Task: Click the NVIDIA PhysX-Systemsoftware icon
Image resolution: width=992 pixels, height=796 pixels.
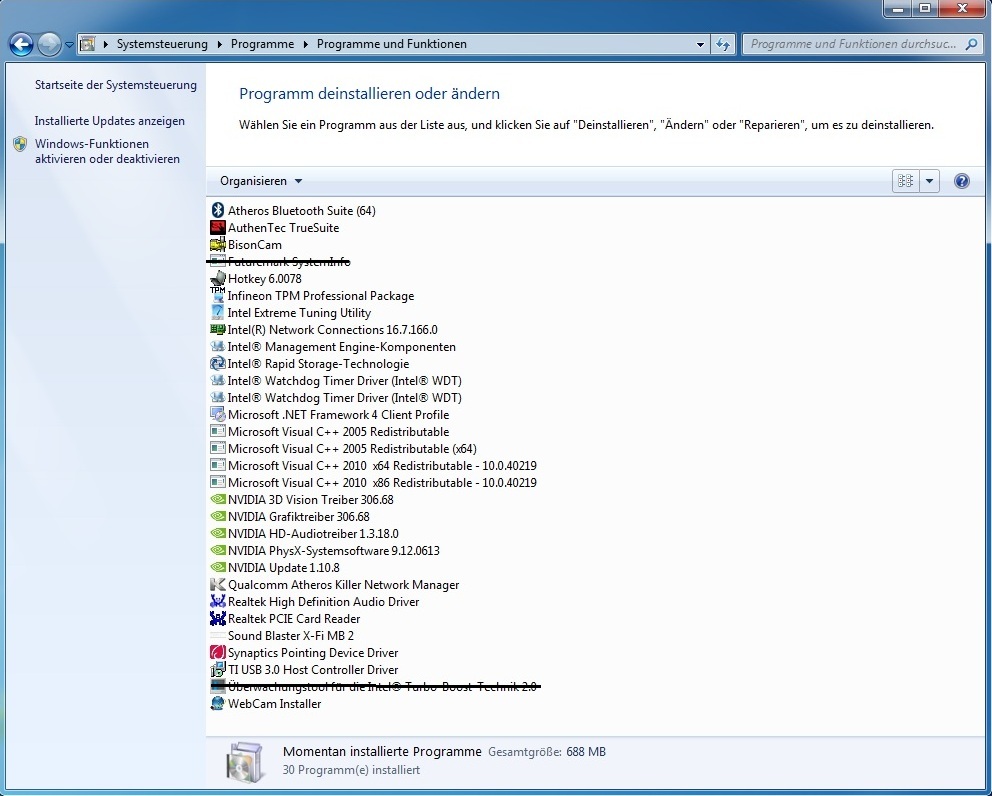Action: pyautogui.click(x=218, y=550)
